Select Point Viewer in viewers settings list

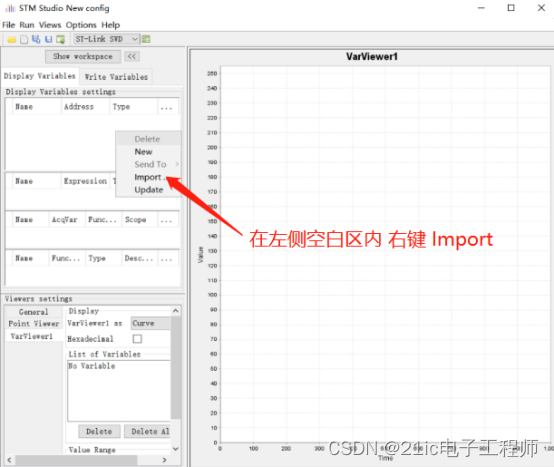point(34,324)
